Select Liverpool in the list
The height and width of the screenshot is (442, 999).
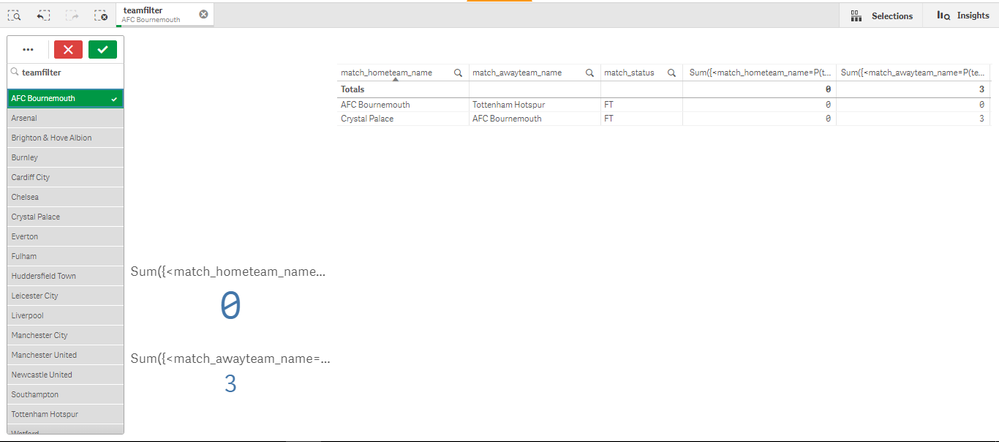(x=66, y=316)
